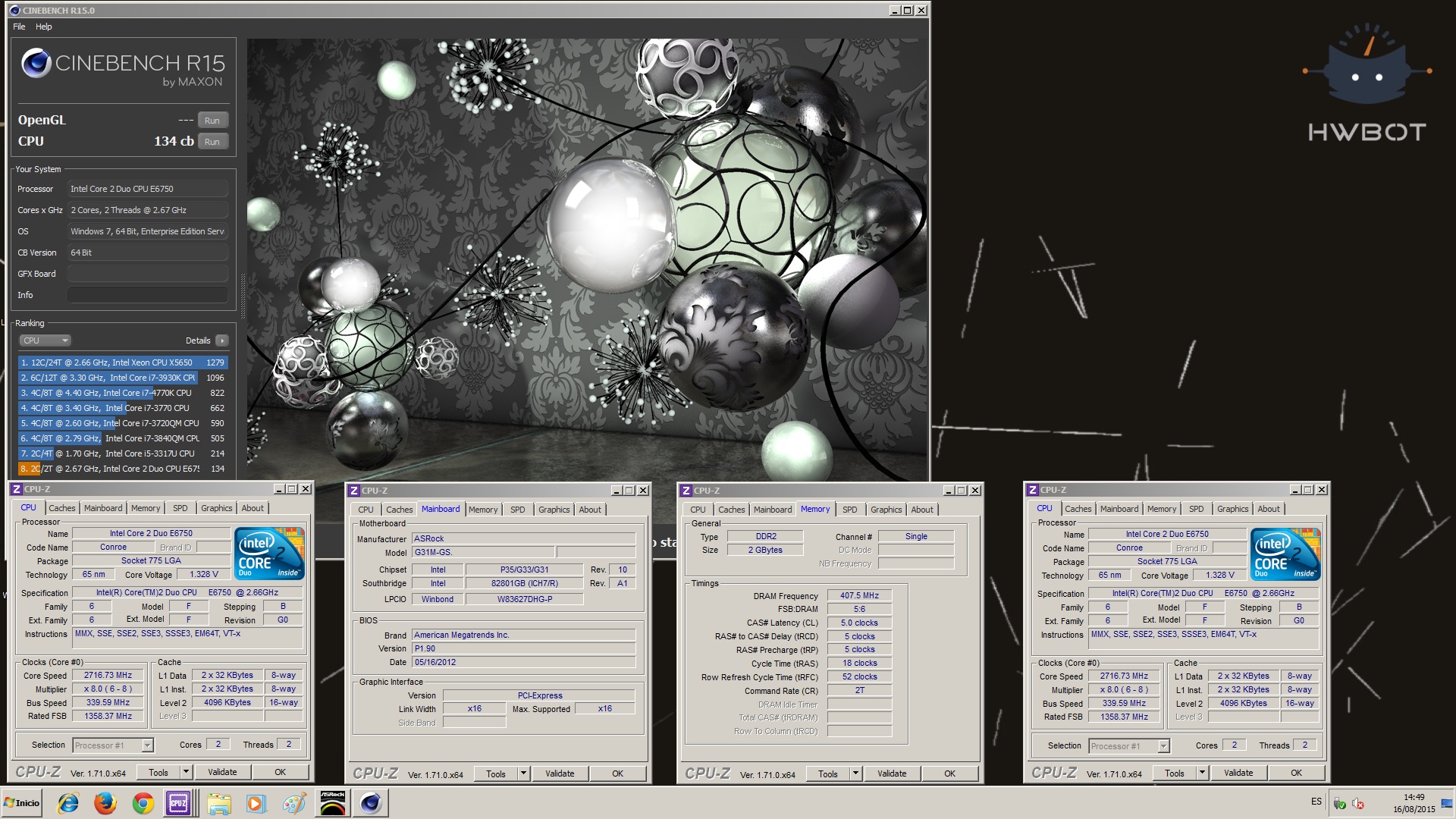Viewport: 1456px width, 819px height.
Task: Click OK in the Memory CPU-Z window
Action: [x=949, y=773]
